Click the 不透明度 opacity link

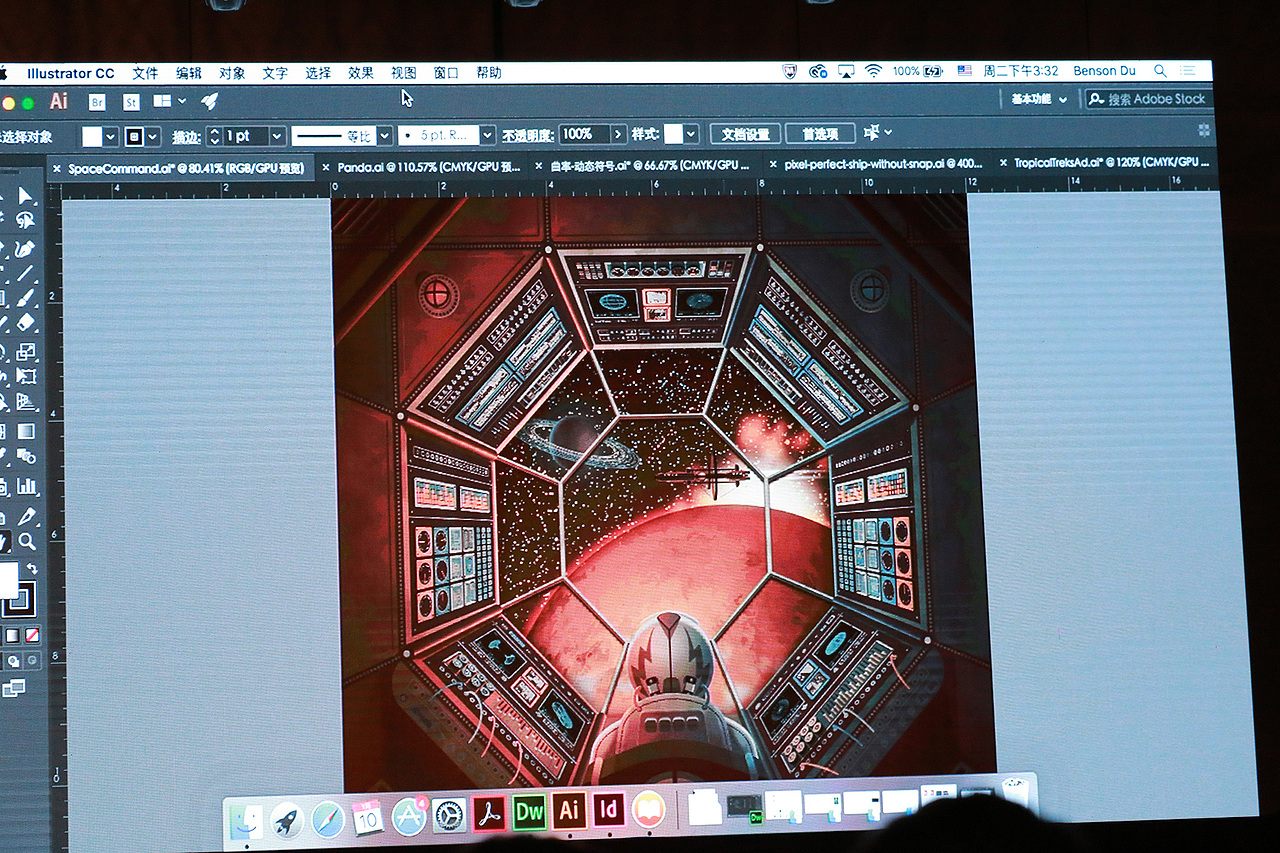point(527,135)
